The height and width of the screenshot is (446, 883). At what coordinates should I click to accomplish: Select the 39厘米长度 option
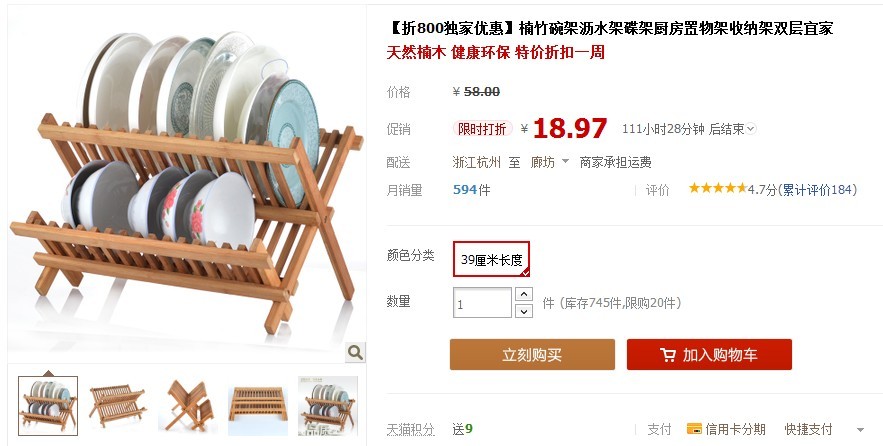tap(492, 259)
